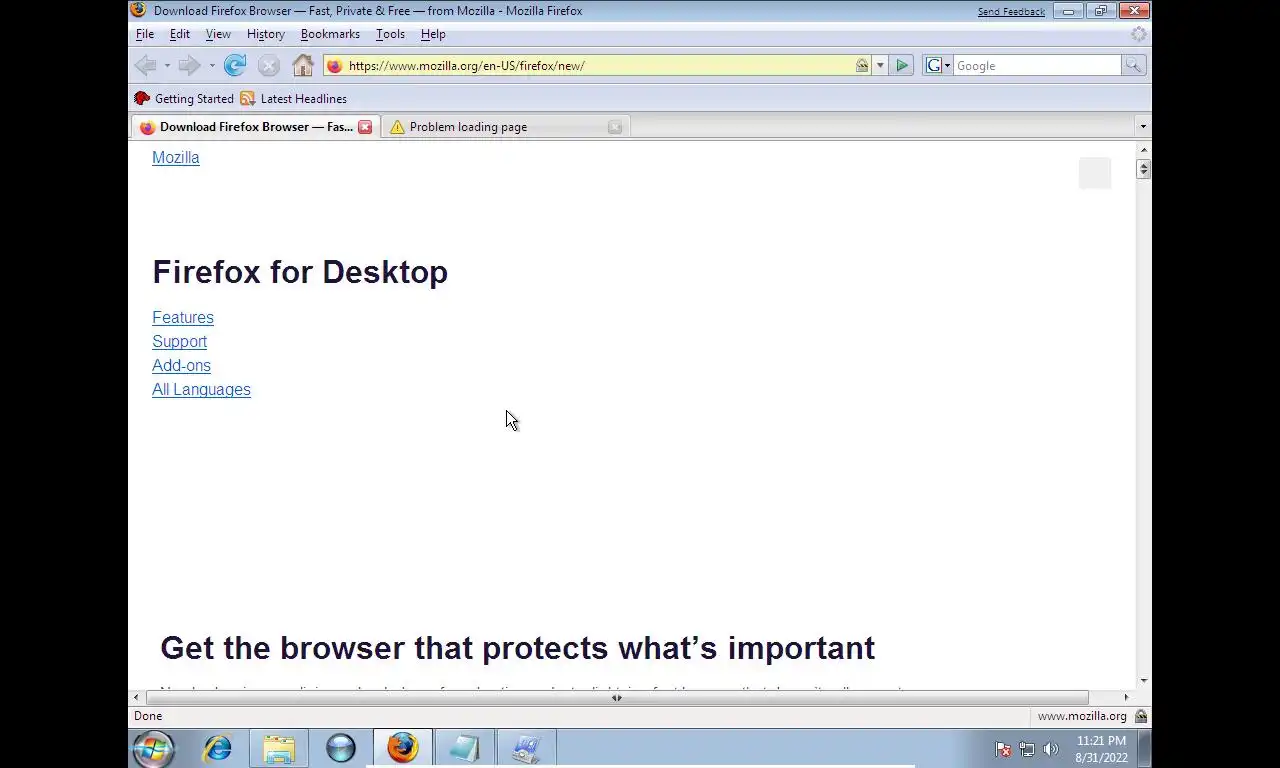This screenshot has height=768, width=1280.
Task: Close the Download Firefox Browser tab
Action: coord(365,127)
